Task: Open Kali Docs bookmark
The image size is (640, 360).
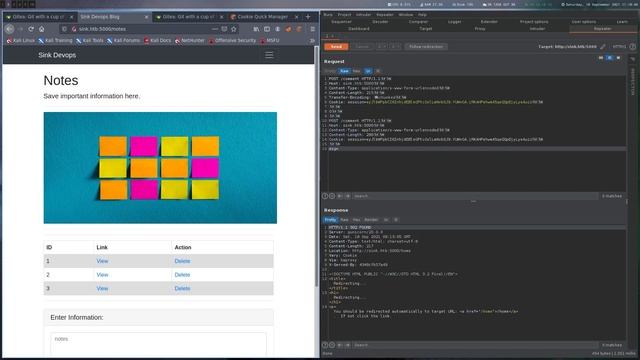Action: [158, 40]
